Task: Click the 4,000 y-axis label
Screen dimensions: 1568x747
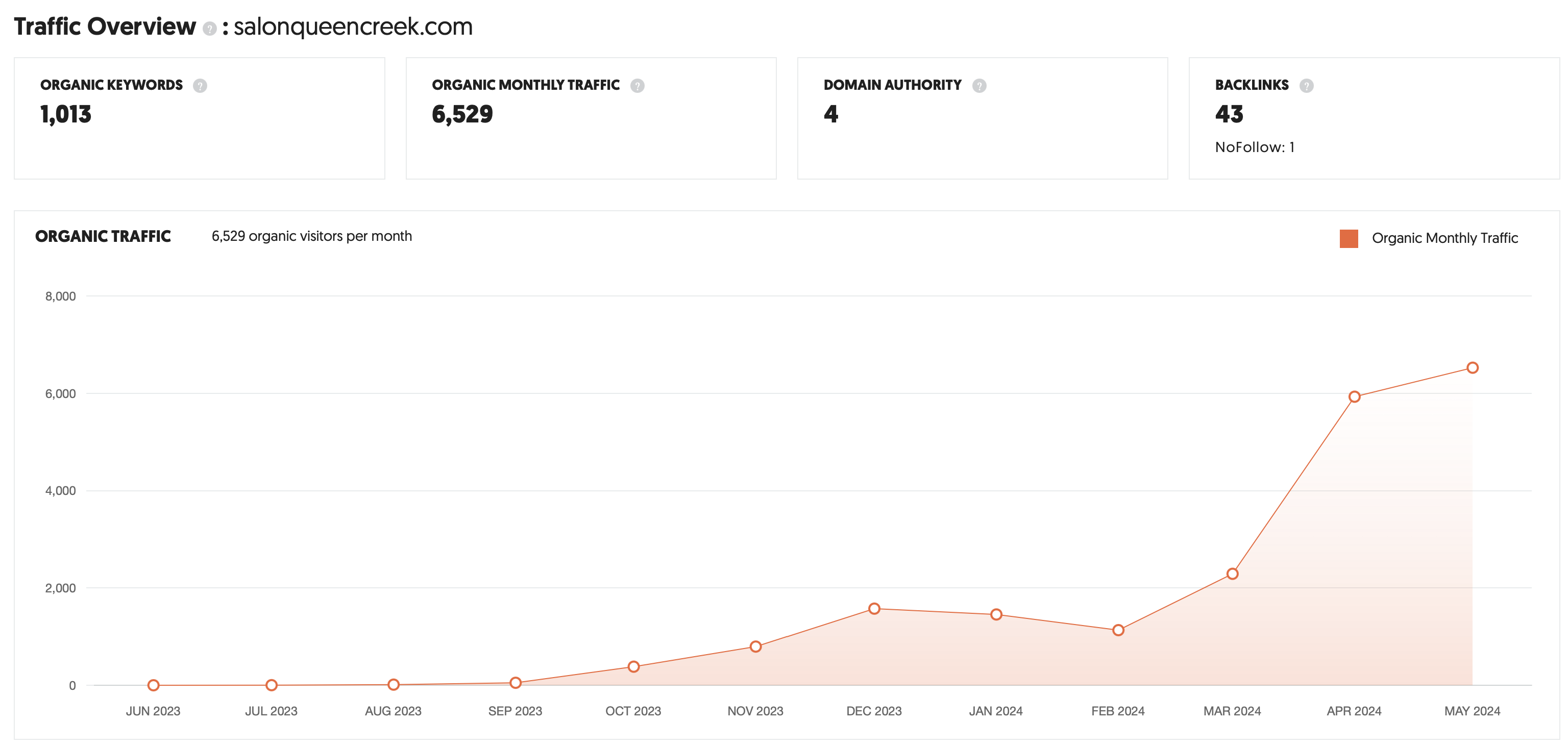Action: pos(60,491)
